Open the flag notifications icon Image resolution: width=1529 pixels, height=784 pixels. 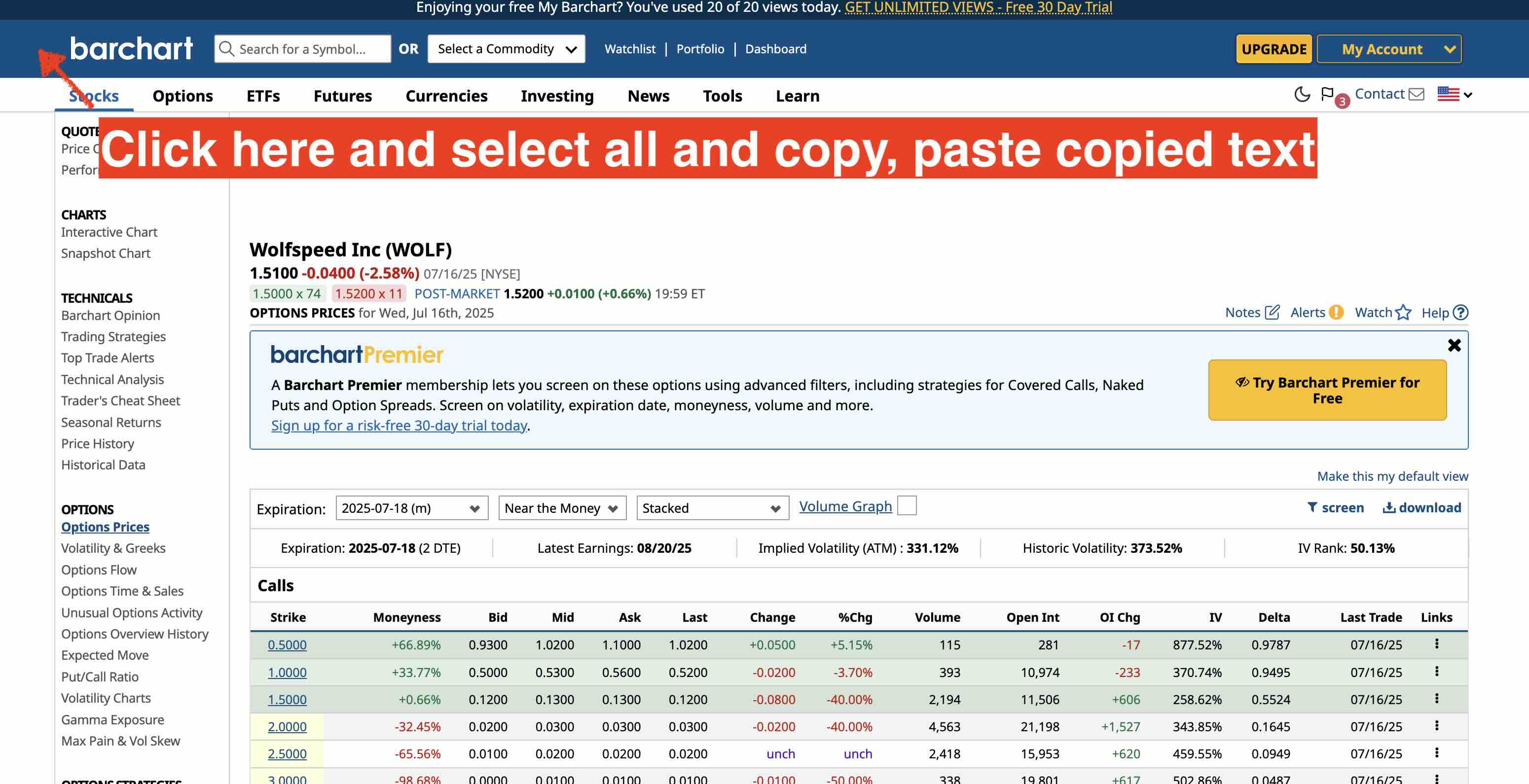(1328, 94)
